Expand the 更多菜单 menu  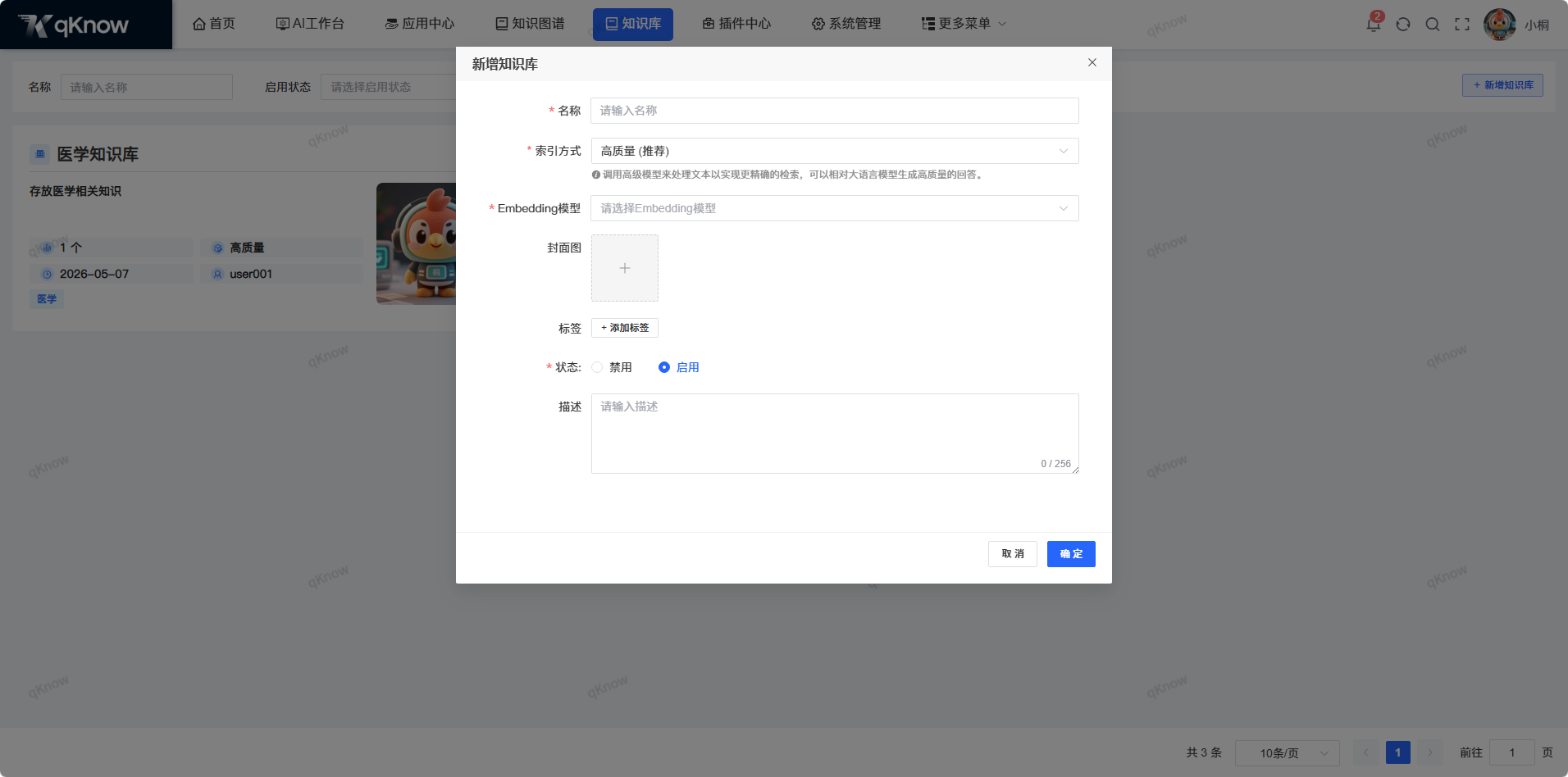(x=964, y=24)
